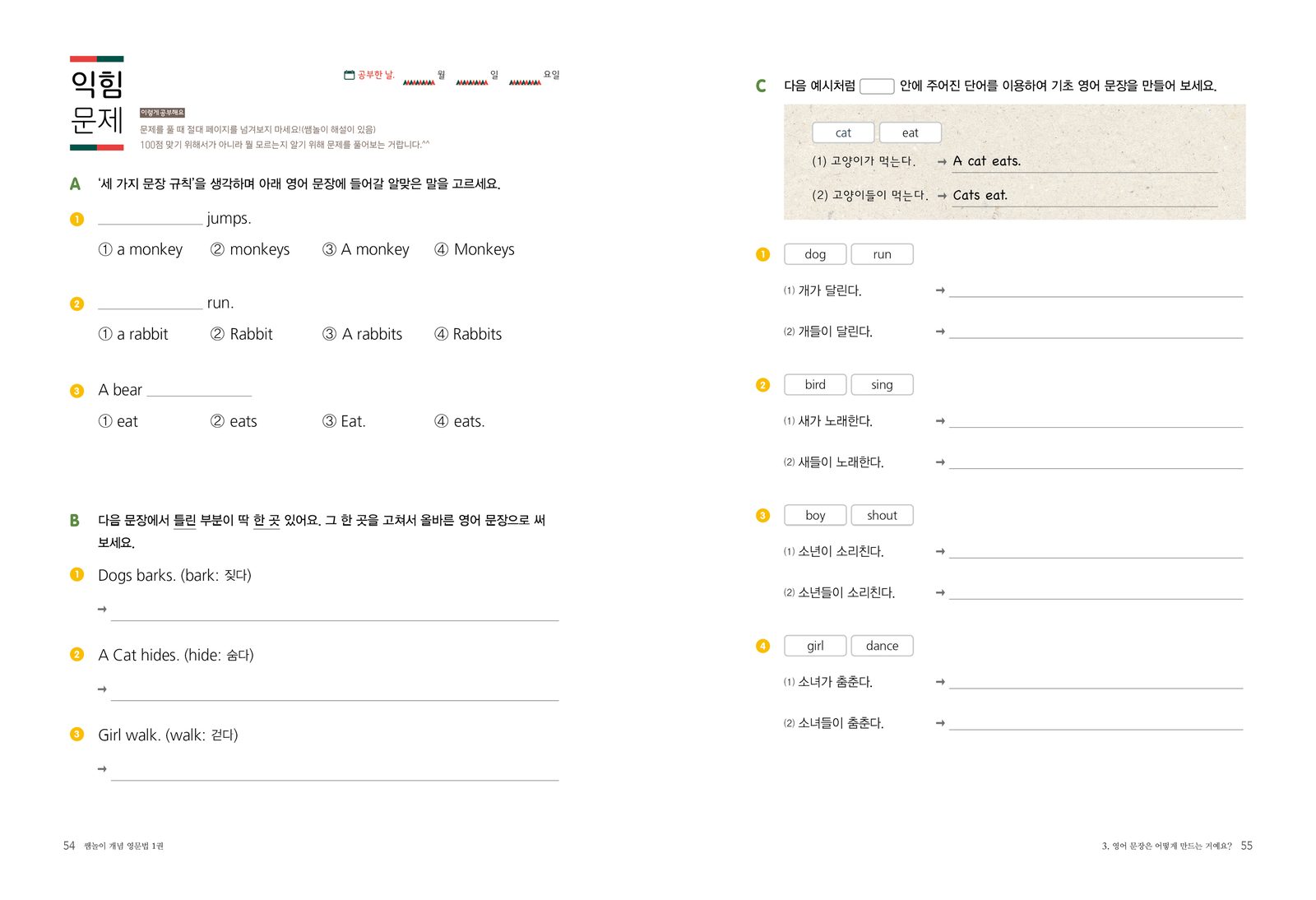Click the 'shout' word box
The width and height of the screenshot is (1316, 900).
(882, 515)
